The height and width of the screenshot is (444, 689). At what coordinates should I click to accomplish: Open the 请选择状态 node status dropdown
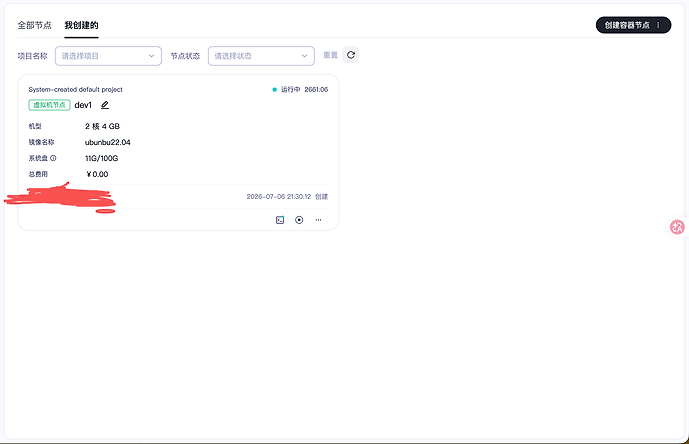pyautogui.click(x=261, y=56)
